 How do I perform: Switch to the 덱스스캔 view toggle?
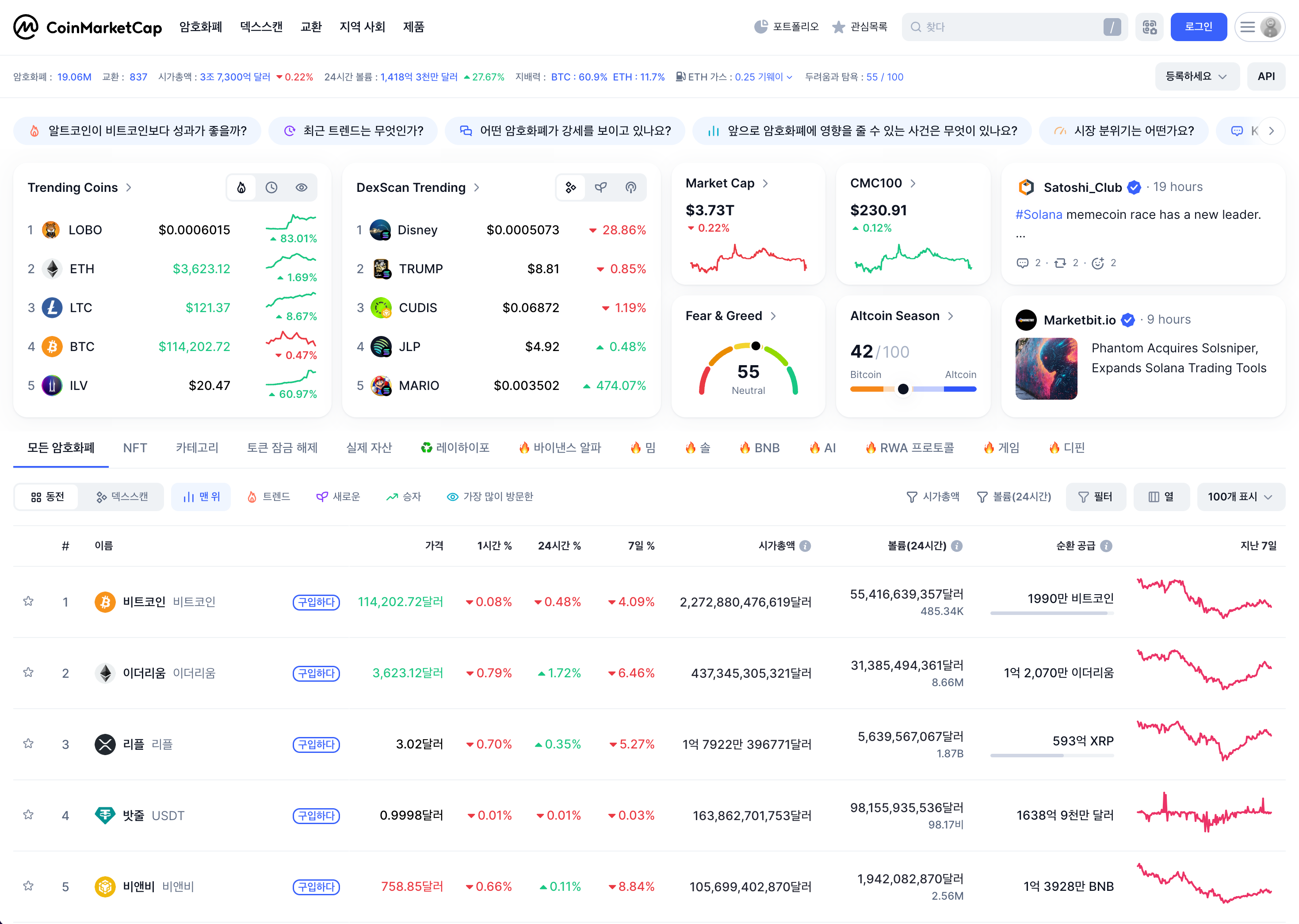pyautogui.click(x=122, y=497)
